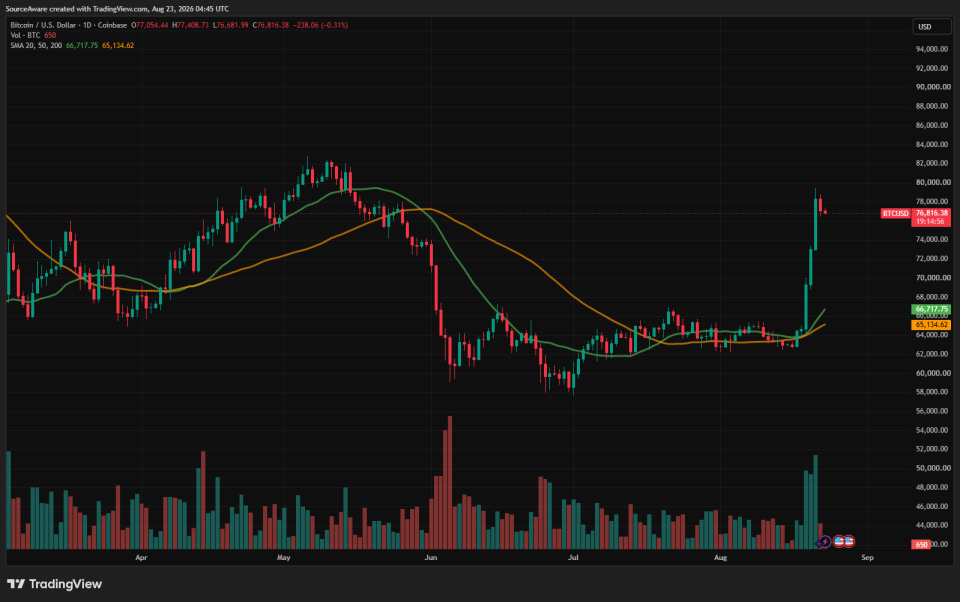Click the green 66,717.75 SMA price tag

tap(931, 309)
